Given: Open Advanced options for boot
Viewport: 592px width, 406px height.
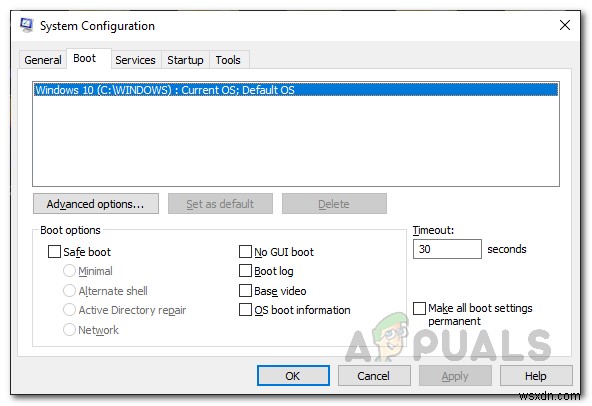Looking at the screenshot, I should (96, 204).
